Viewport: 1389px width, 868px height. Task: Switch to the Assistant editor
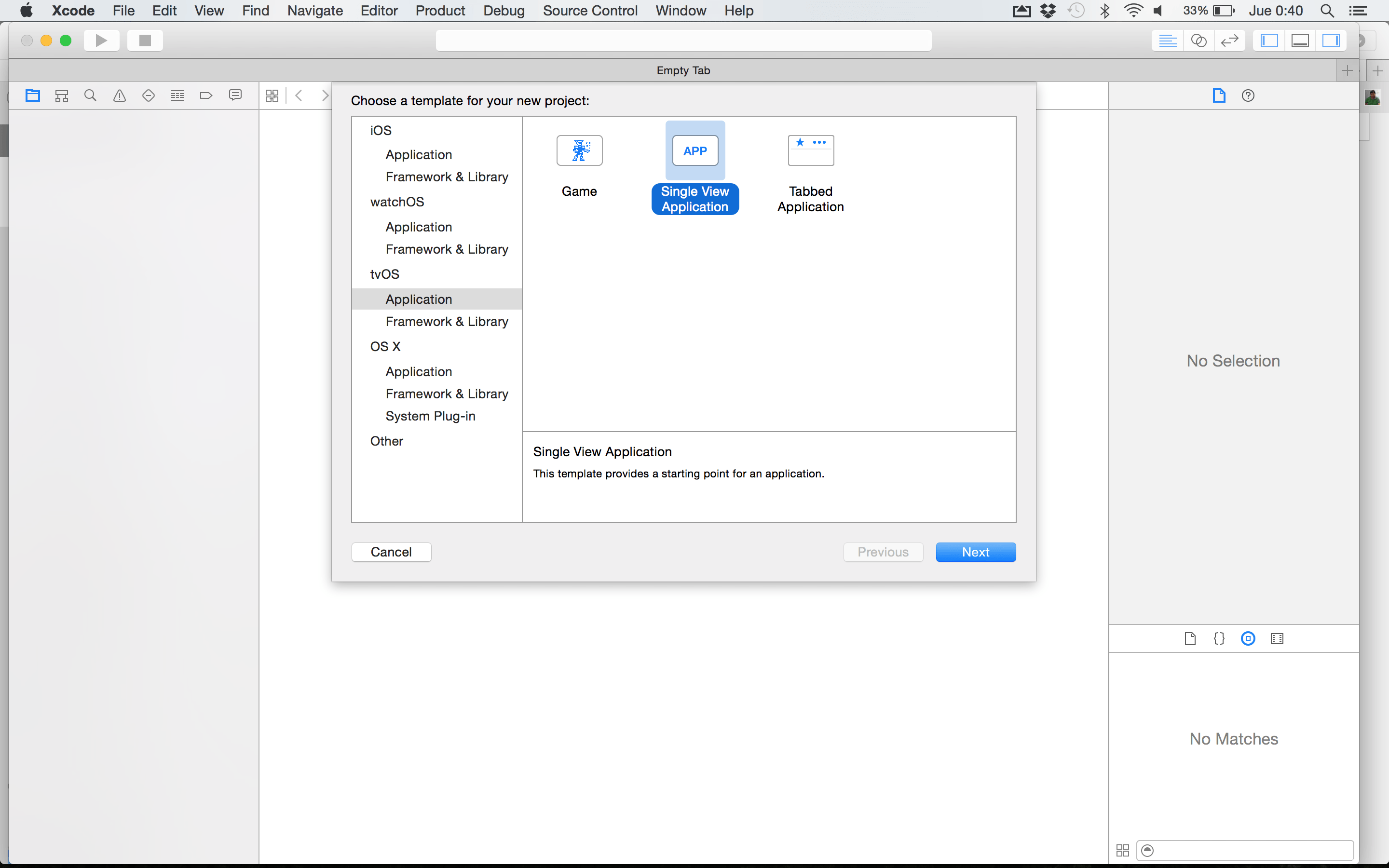tap(1198, 41)
